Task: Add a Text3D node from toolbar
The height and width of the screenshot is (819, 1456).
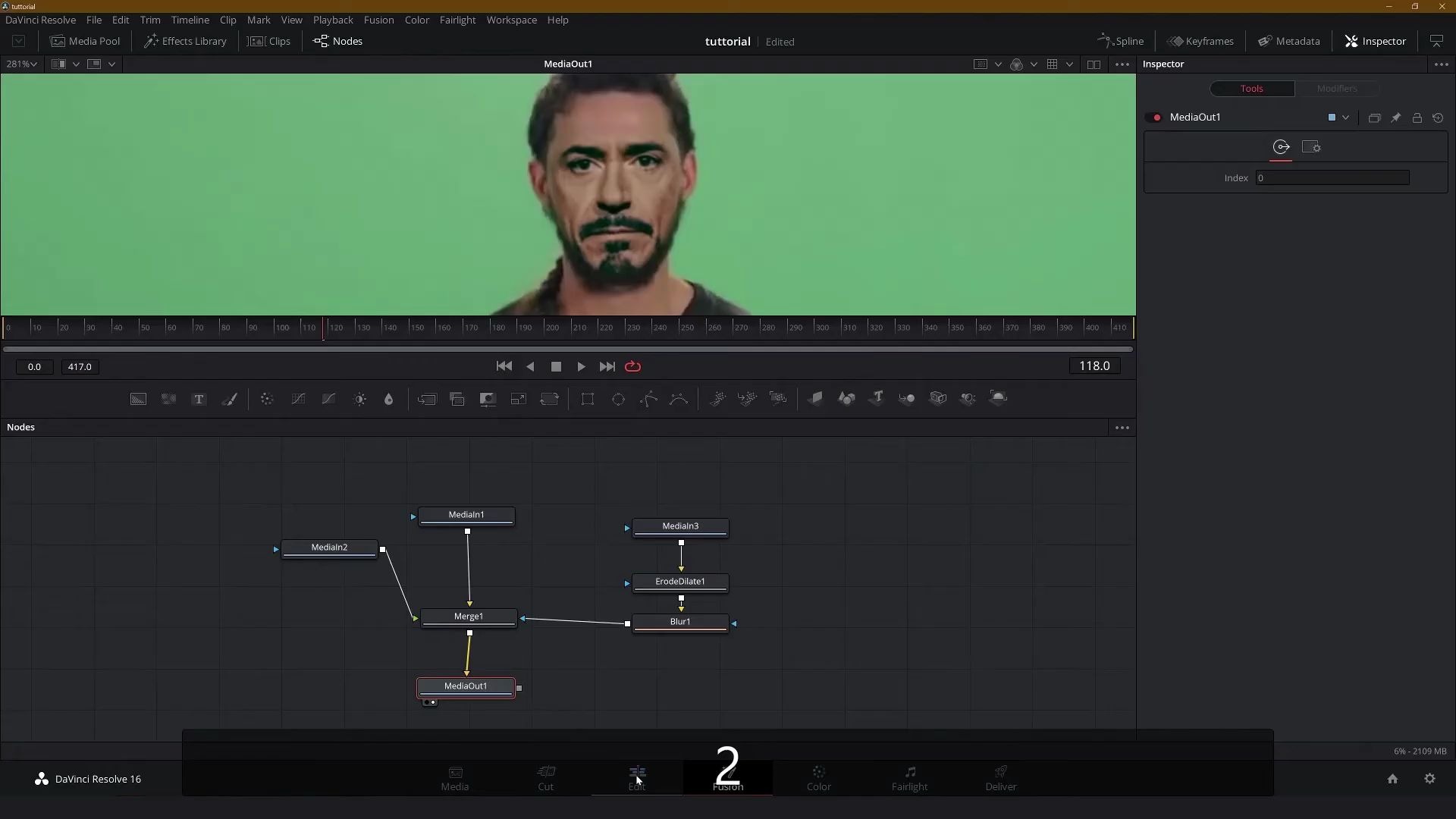Action: pos(877,398)
